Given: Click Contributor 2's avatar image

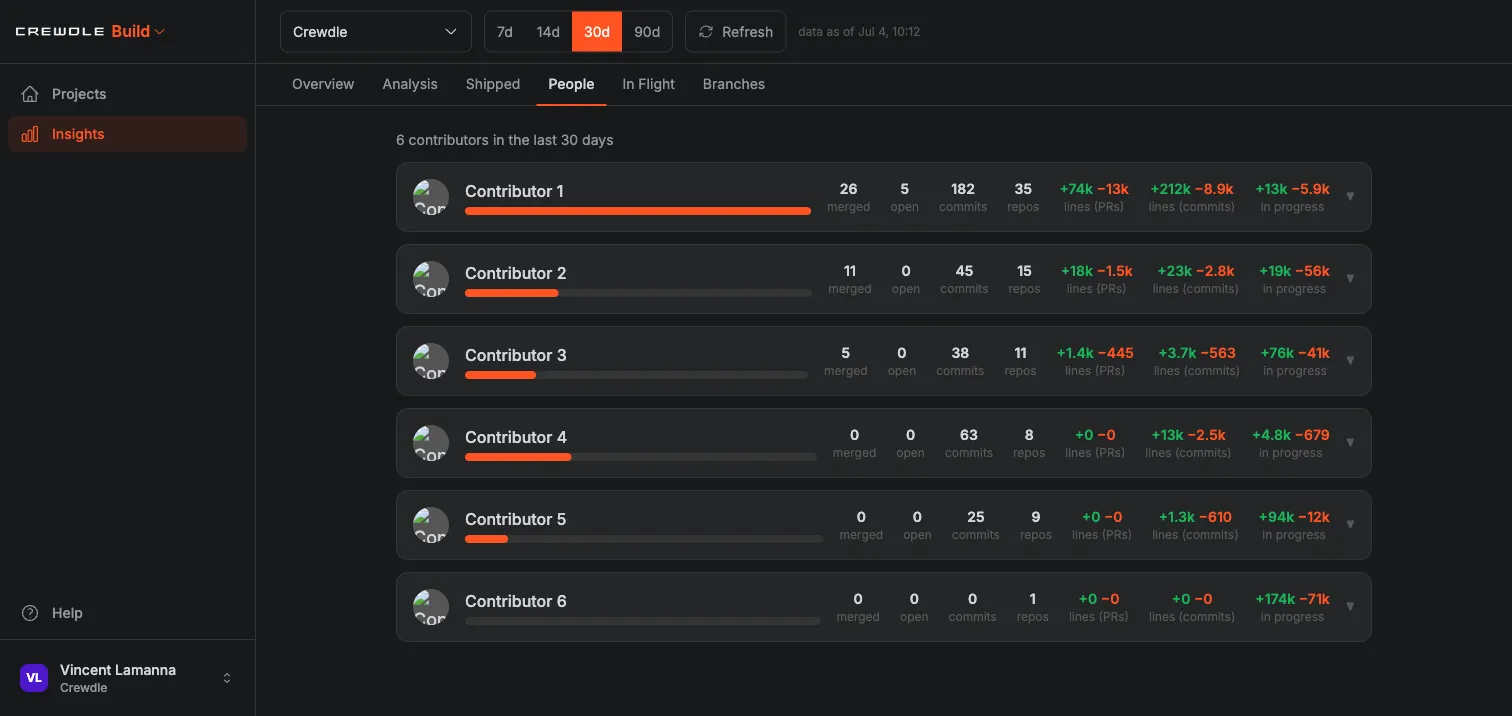Looking at the screenshot, I should [431, 279].
